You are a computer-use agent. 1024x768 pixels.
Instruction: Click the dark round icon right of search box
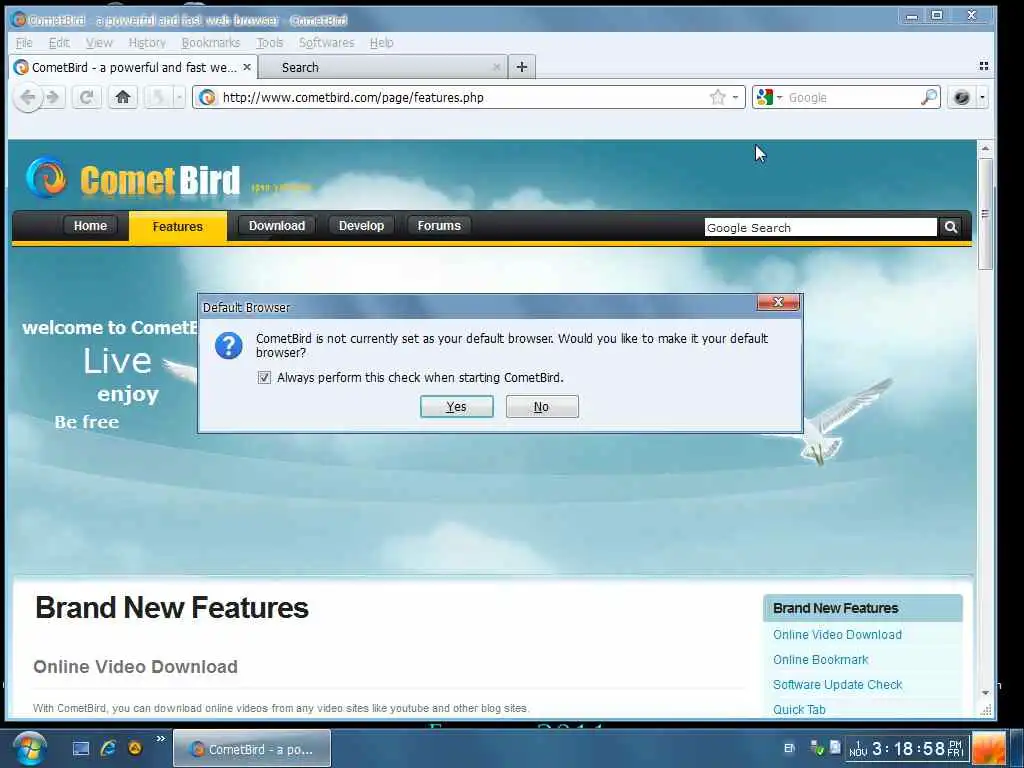(961, 98)
